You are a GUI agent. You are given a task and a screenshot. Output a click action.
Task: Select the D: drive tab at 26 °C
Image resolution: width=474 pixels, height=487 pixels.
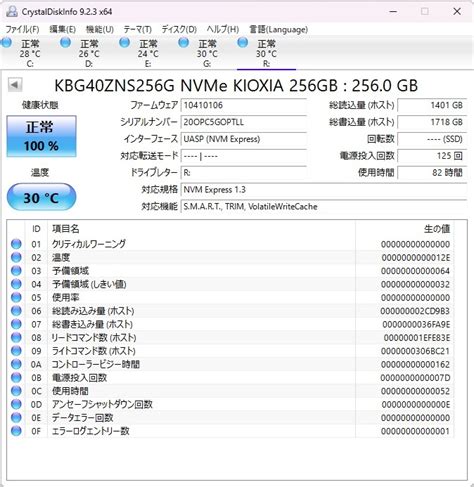89,53
